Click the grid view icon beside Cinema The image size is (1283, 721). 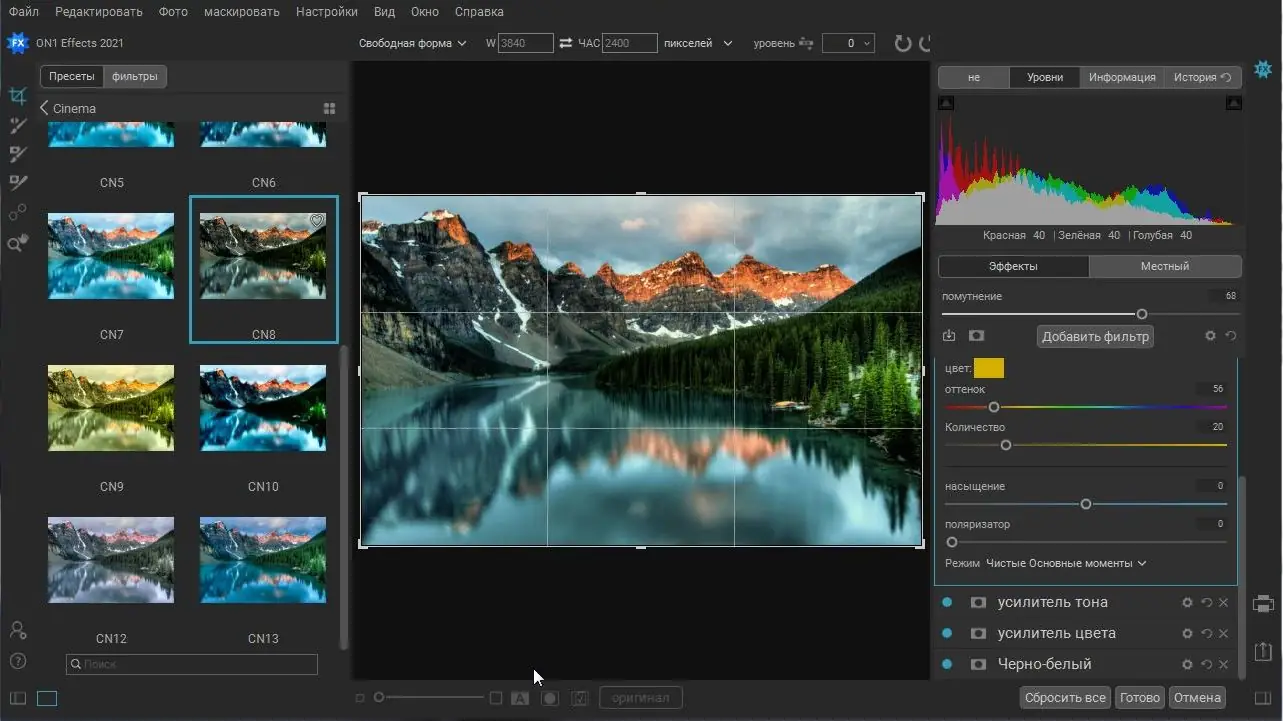click(329, 108)
